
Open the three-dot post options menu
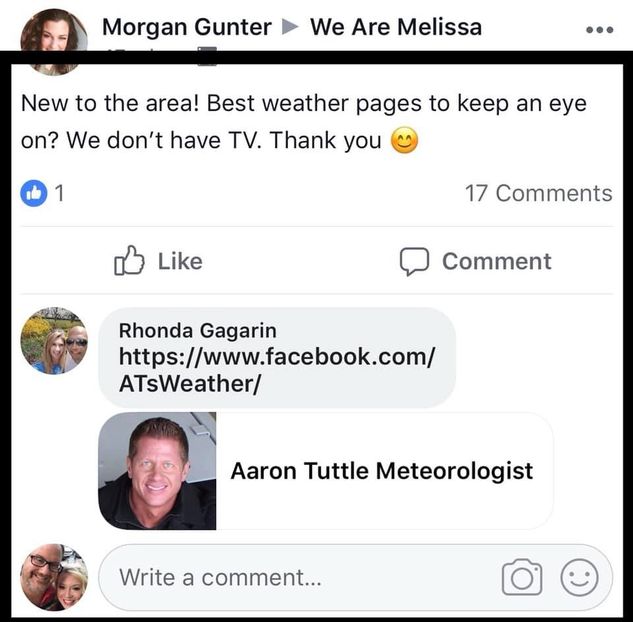pos(600,29)
